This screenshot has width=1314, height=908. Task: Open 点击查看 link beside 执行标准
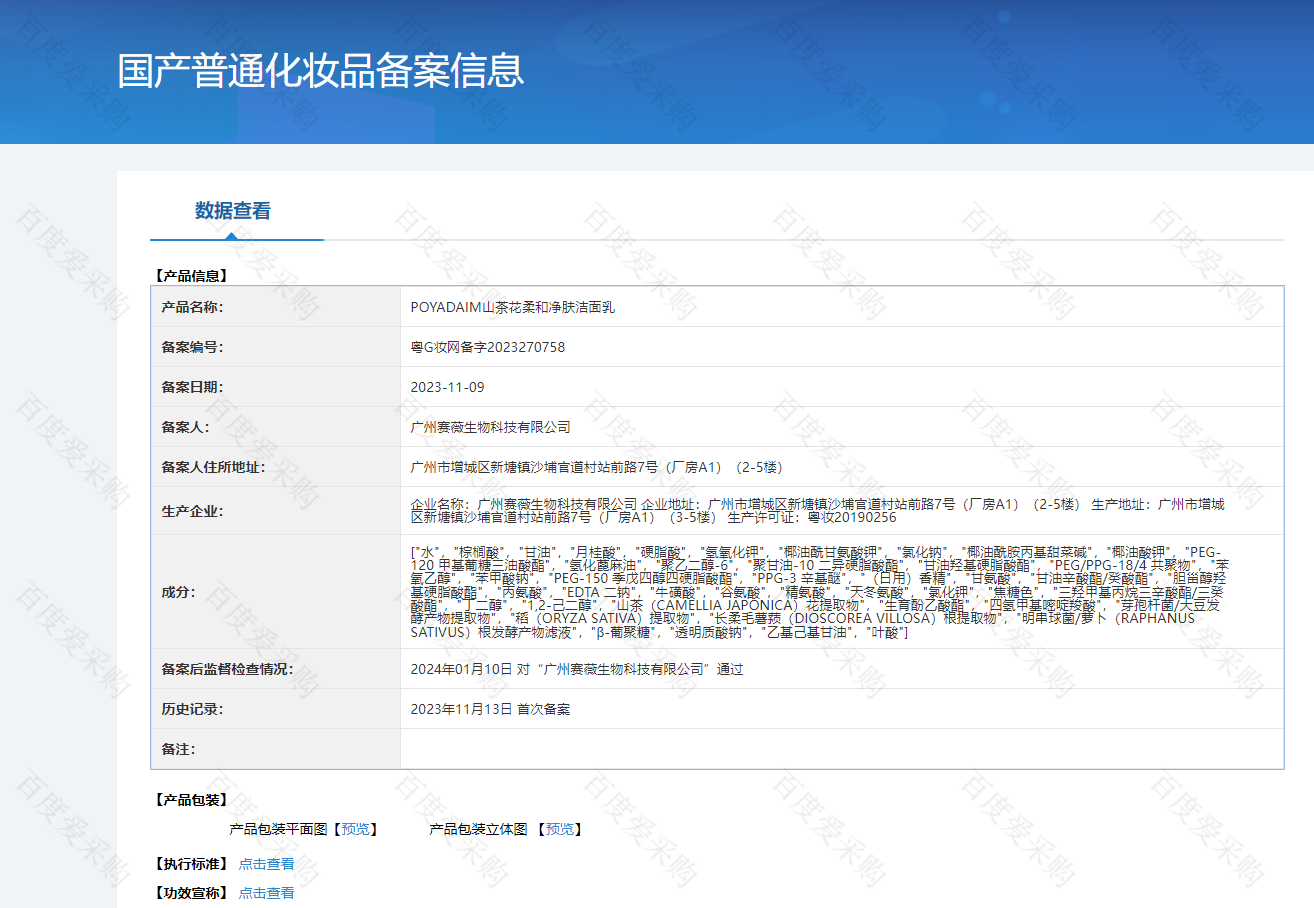click(x=266, y=864)
